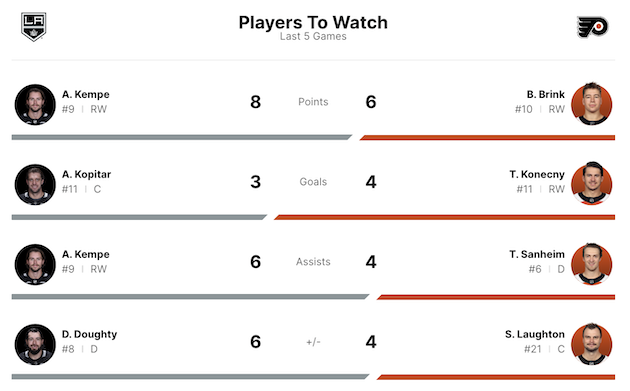
Task: Click the S. Laughton player name
Action: (x=535, y=334)
